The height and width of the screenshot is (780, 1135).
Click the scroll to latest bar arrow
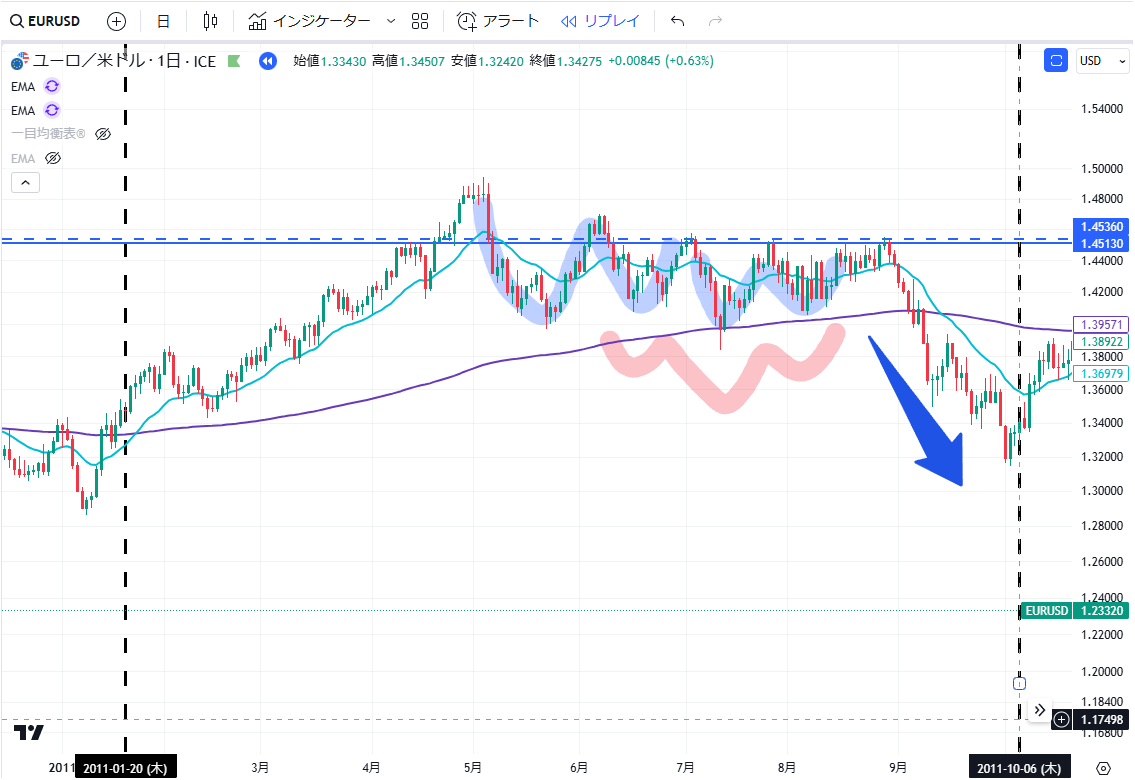[x=1040, y=710]
